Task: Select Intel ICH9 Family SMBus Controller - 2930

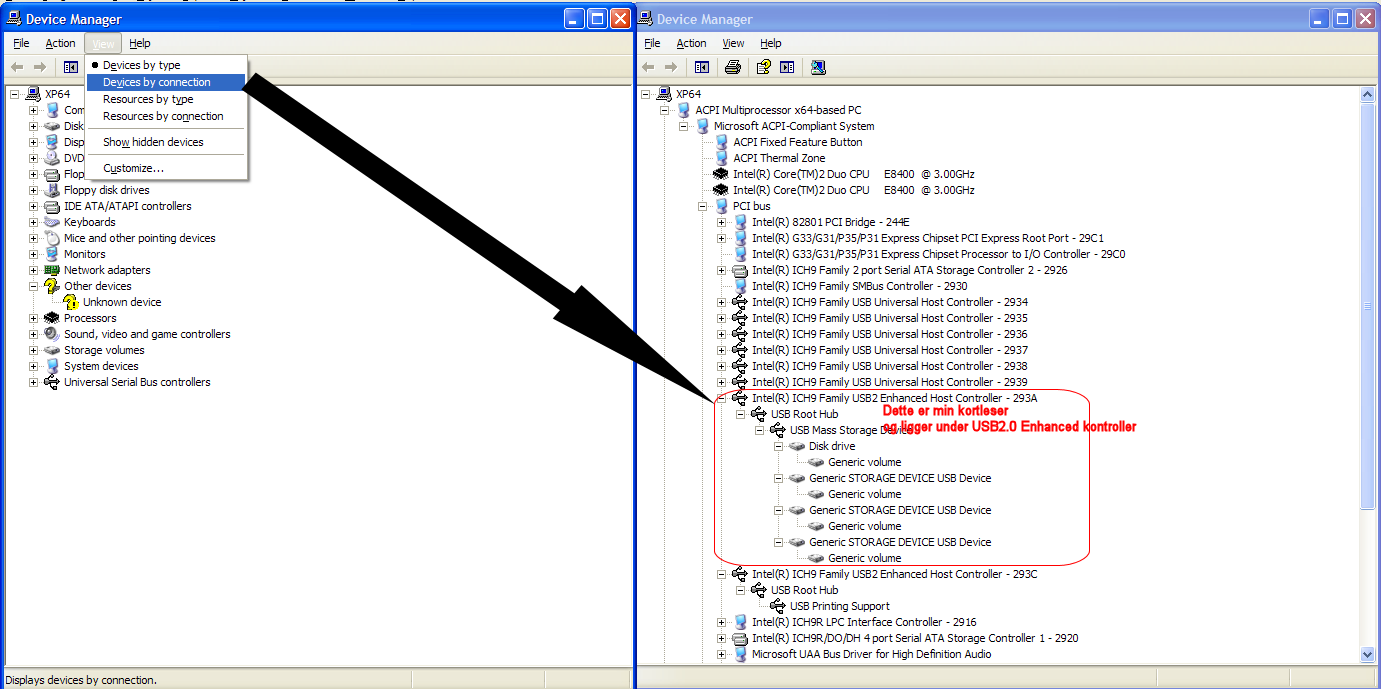Action: 859,286
